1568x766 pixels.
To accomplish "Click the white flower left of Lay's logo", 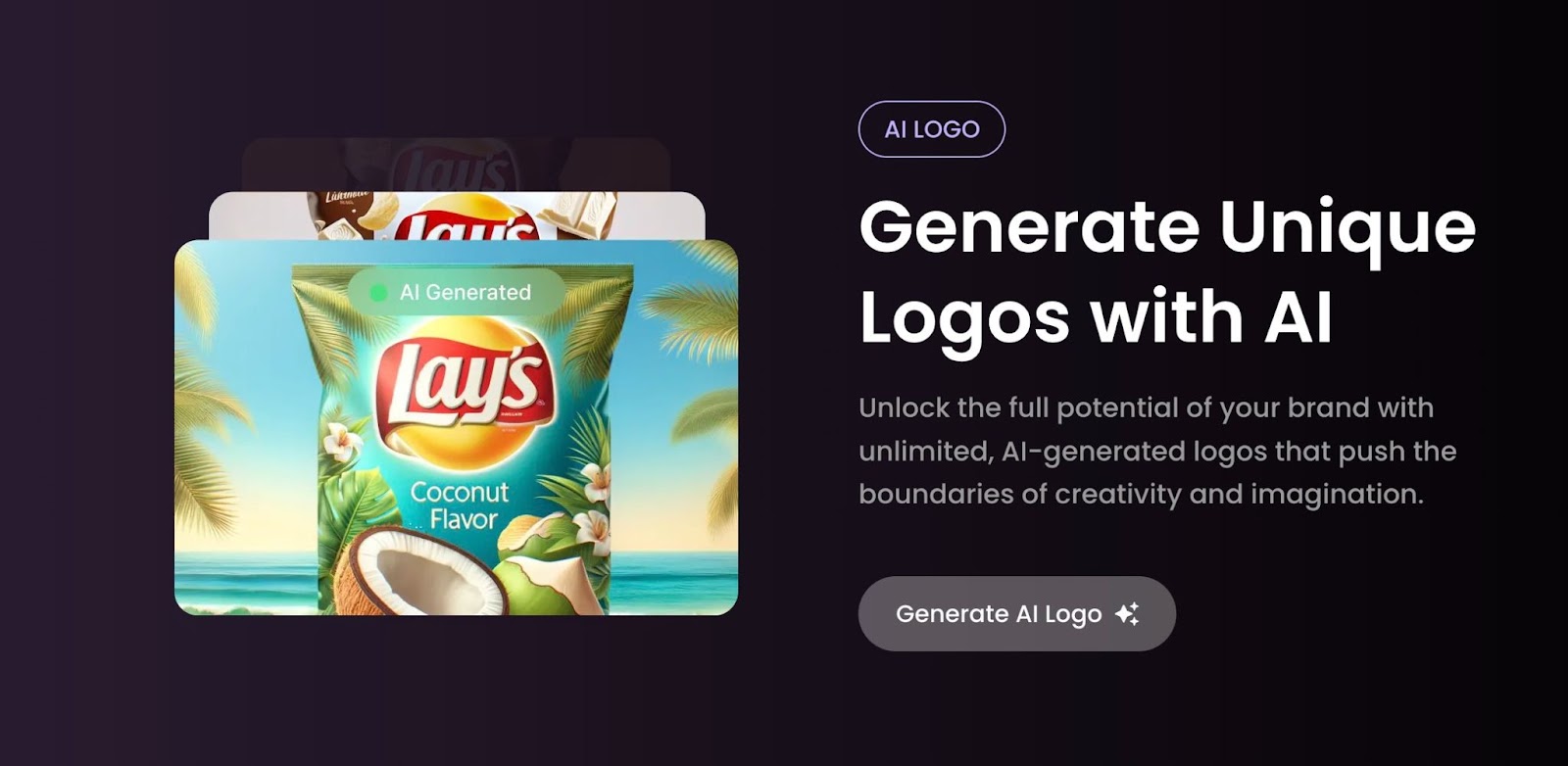I will pos(344,446).
